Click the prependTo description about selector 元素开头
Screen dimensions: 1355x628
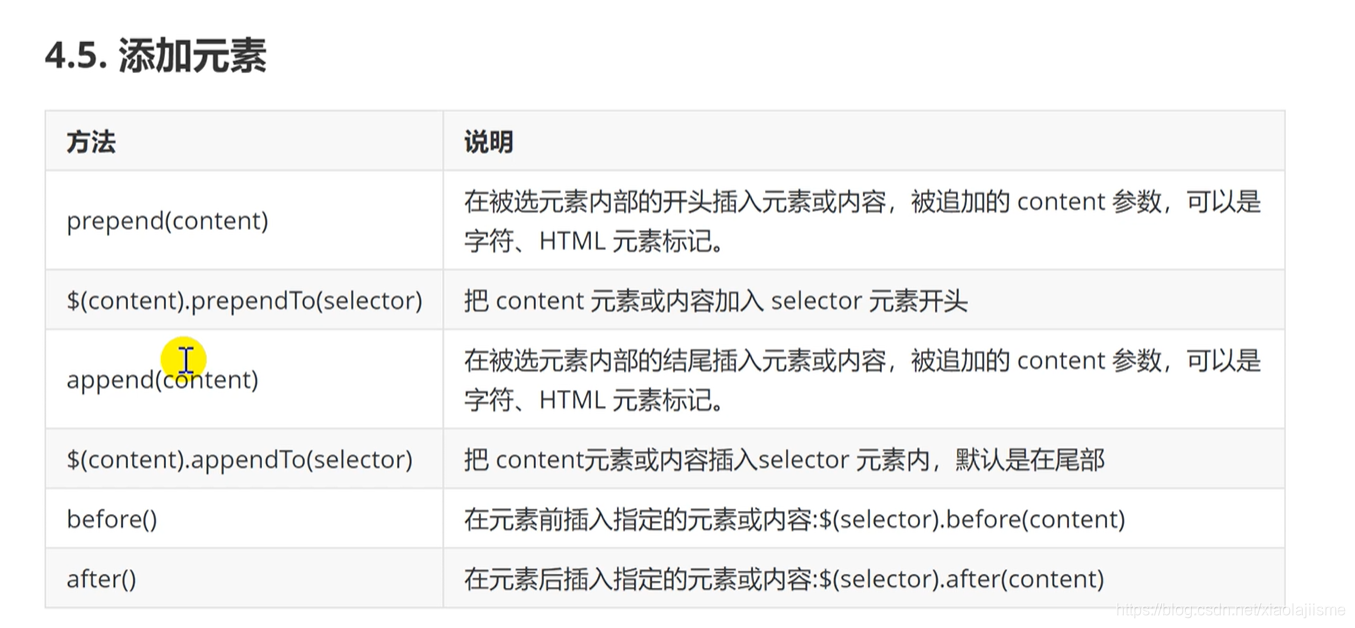pyautogui.click(x=715, y=300)
